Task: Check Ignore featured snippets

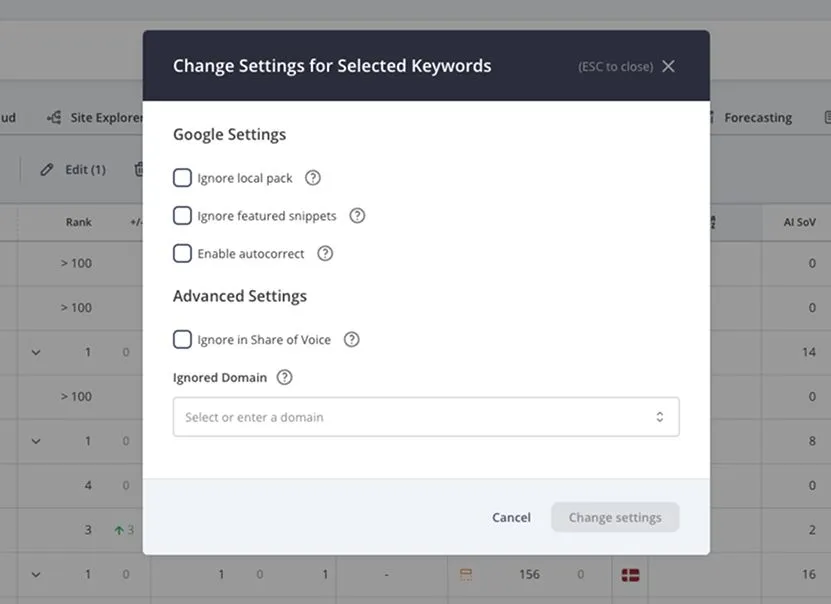Action: [182, 215]
